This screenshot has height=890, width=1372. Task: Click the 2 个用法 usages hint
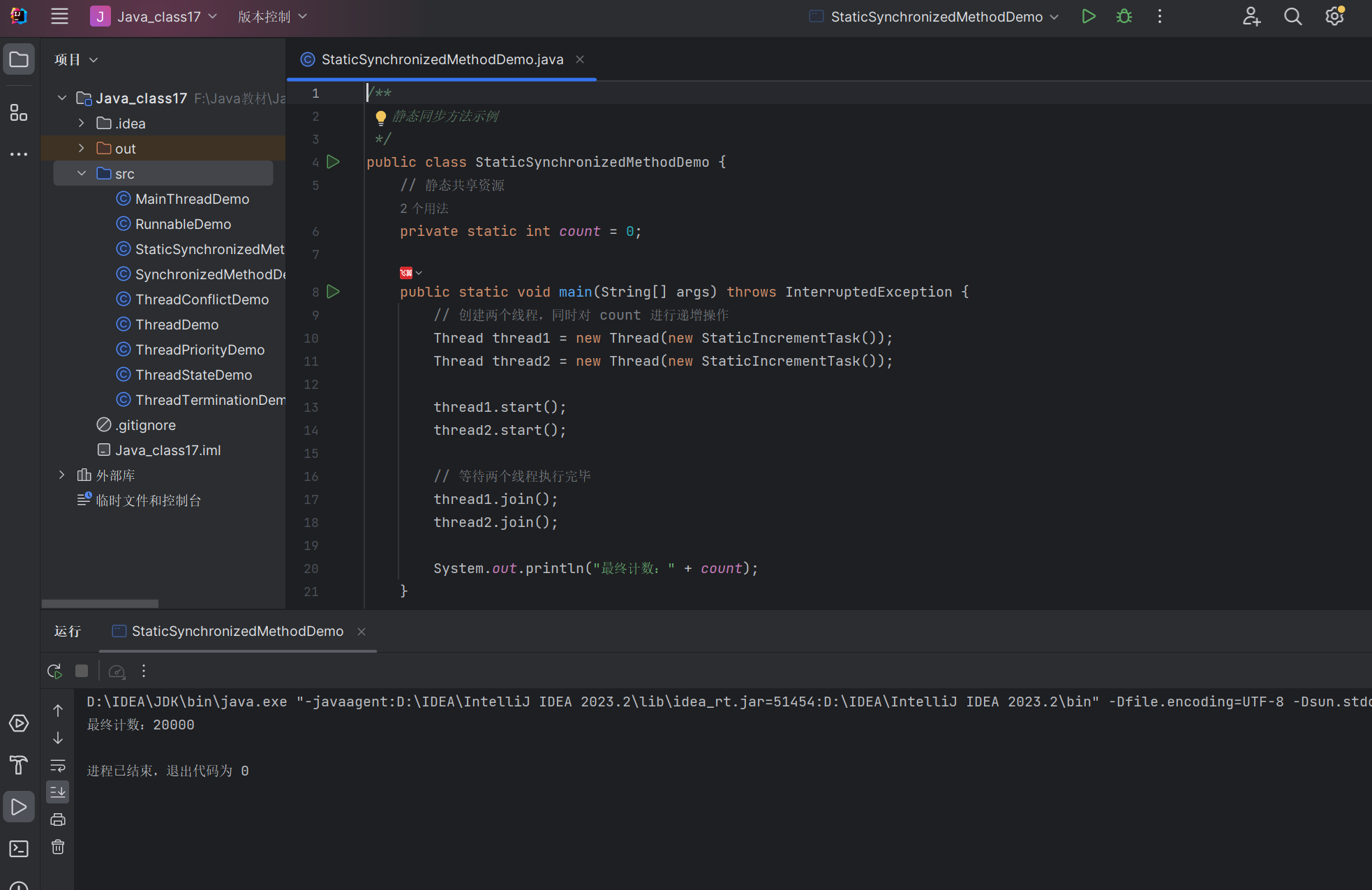[x=424, y=209]
